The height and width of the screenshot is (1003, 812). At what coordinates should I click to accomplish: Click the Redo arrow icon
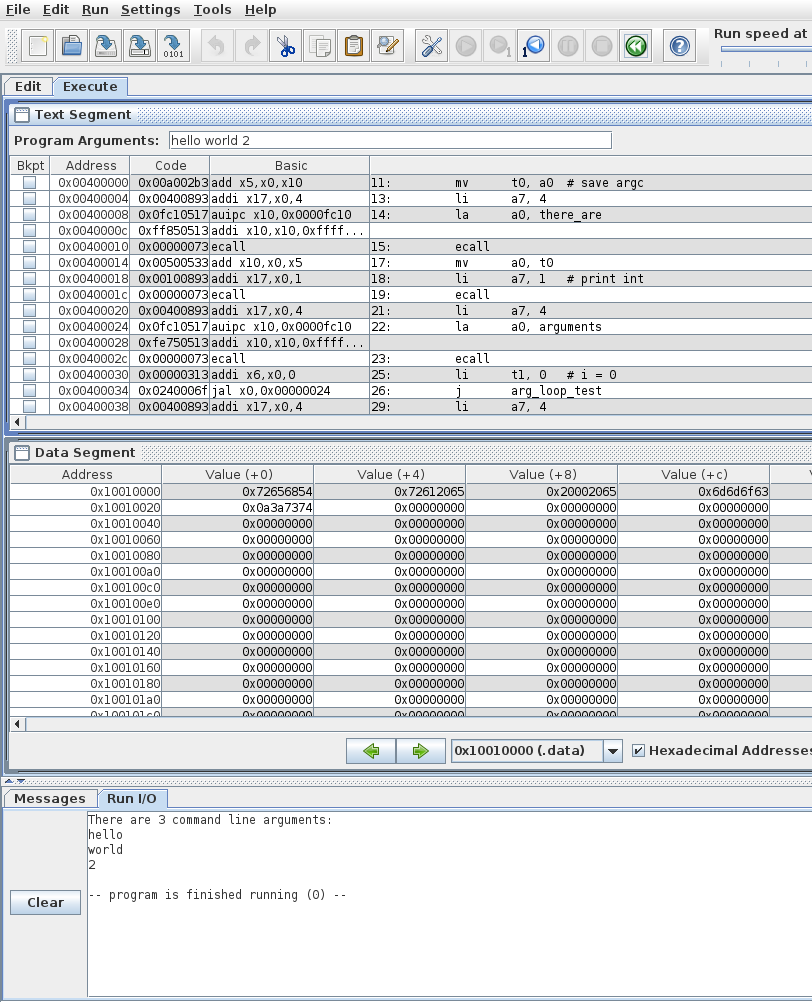point(252,46)
